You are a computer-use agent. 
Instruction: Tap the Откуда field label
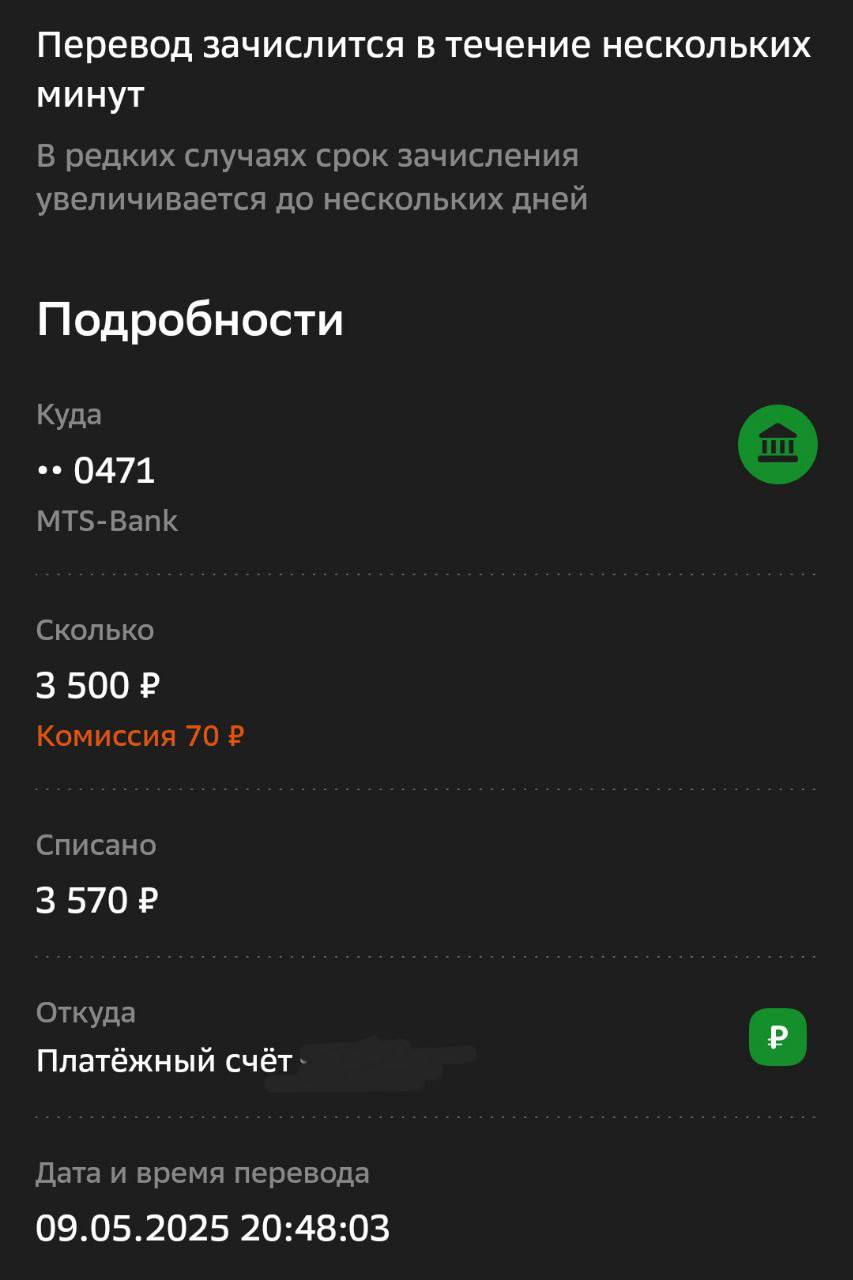point(86,1013)
